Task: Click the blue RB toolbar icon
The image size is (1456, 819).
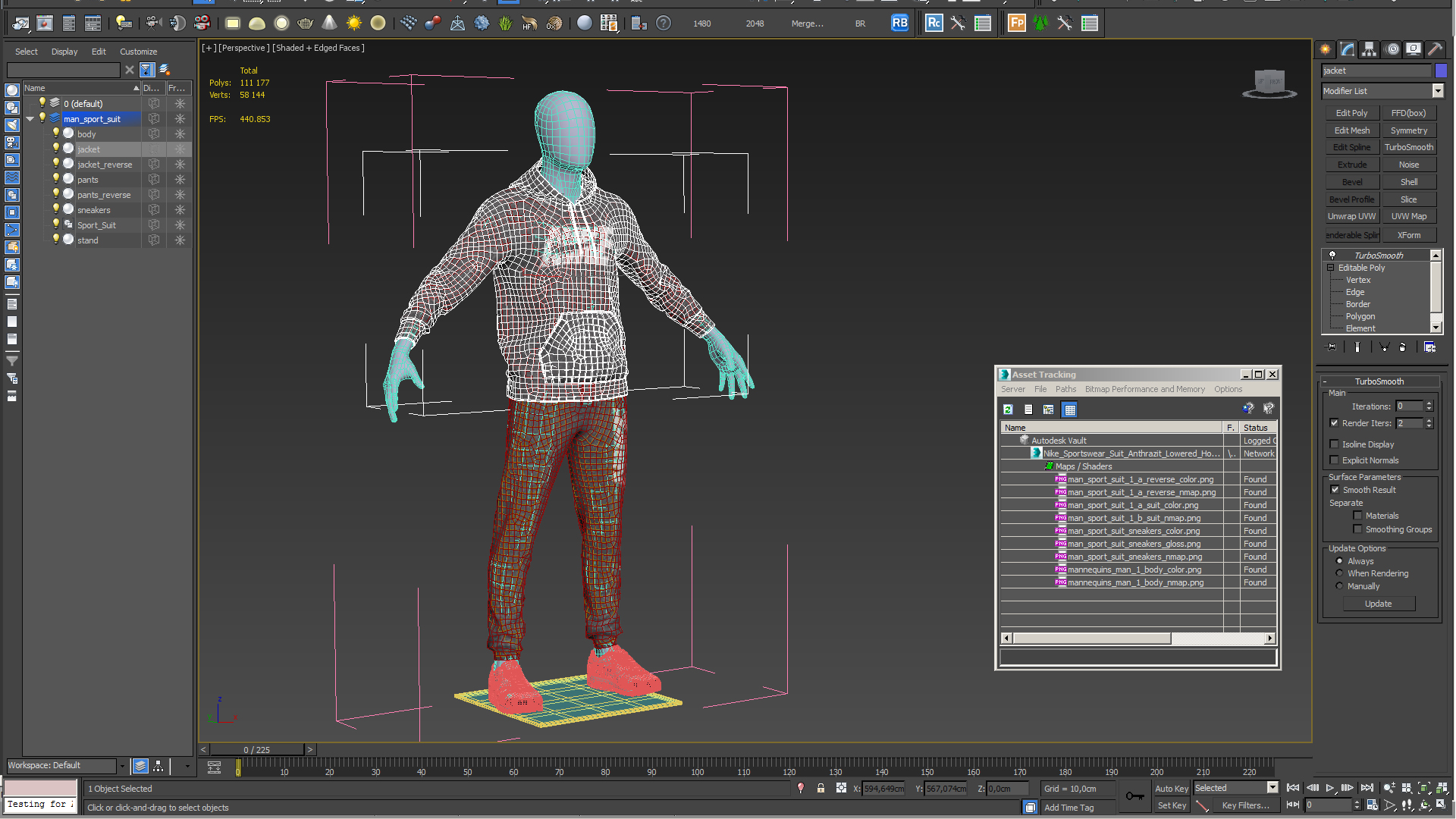Action: point(899,24)
